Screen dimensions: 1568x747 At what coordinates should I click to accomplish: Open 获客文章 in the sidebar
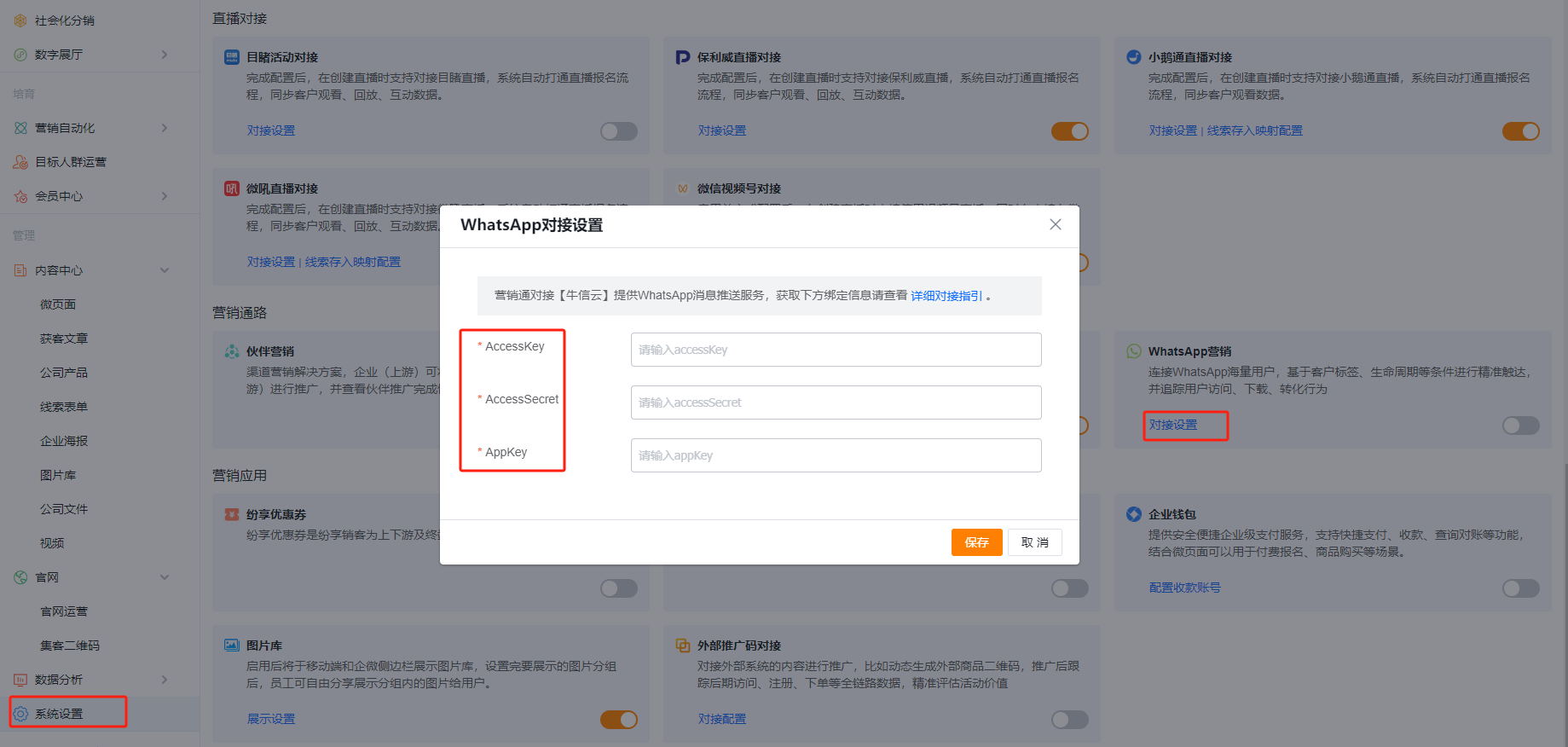(64, 339)
